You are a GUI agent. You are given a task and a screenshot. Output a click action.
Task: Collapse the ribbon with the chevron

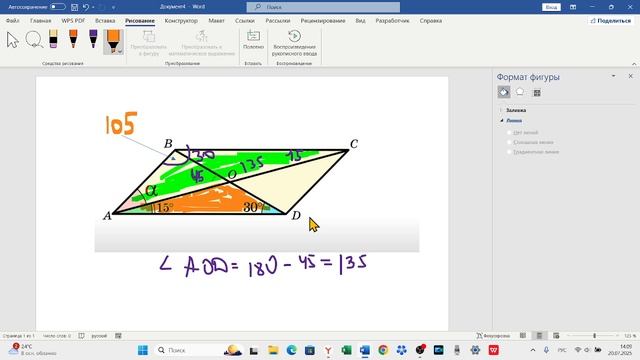(x=634, y=64)
